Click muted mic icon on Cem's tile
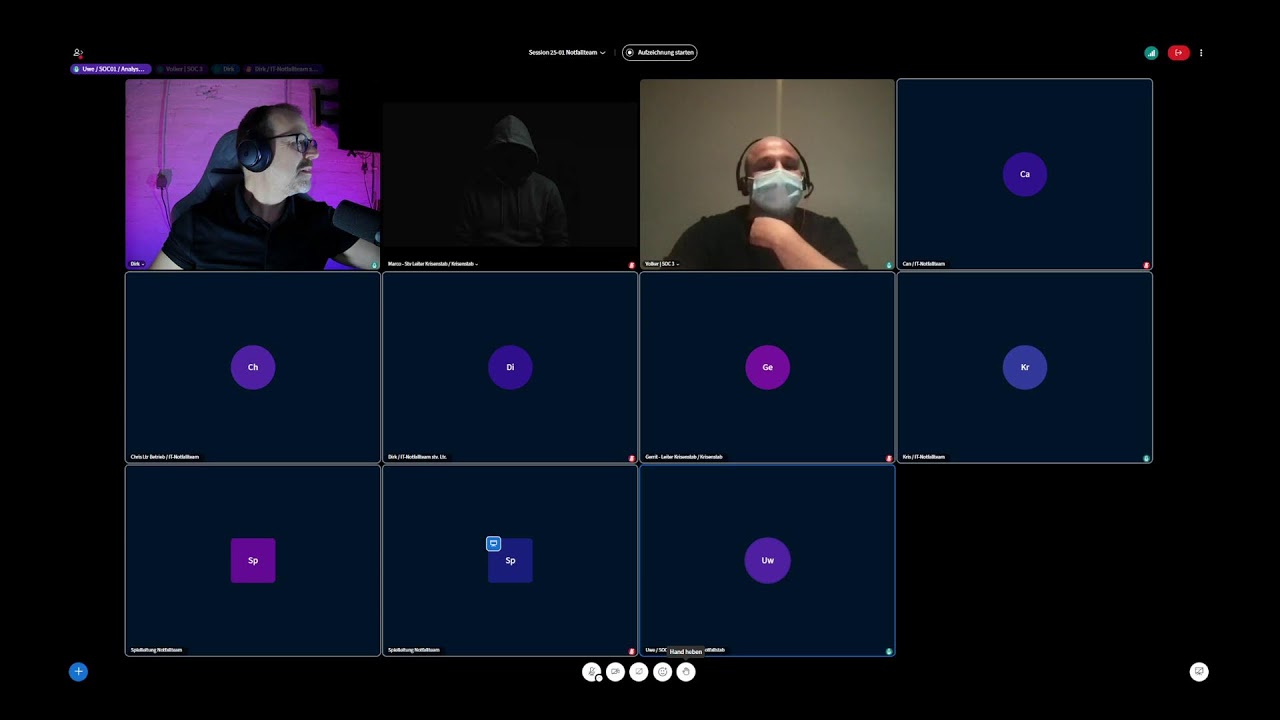 1146,265
